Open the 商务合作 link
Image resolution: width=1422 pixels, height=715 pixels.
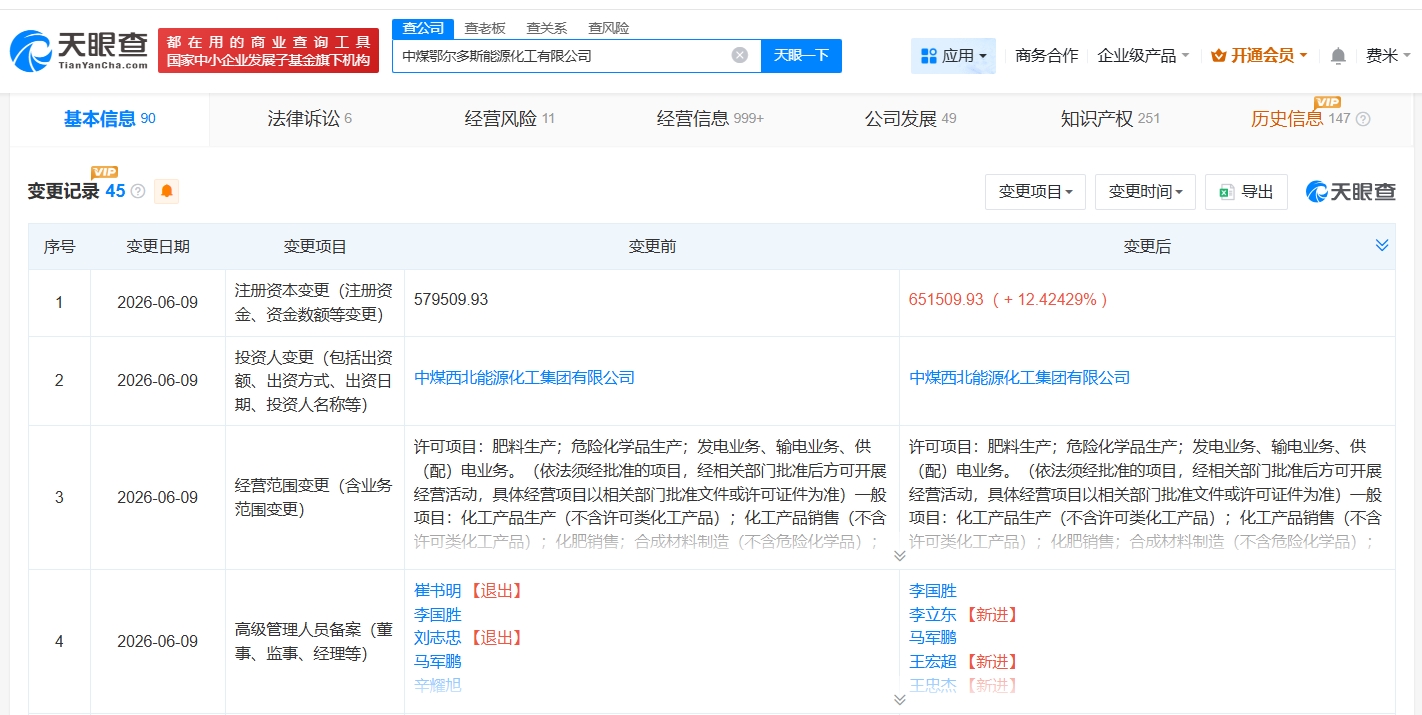point(1046,56)
